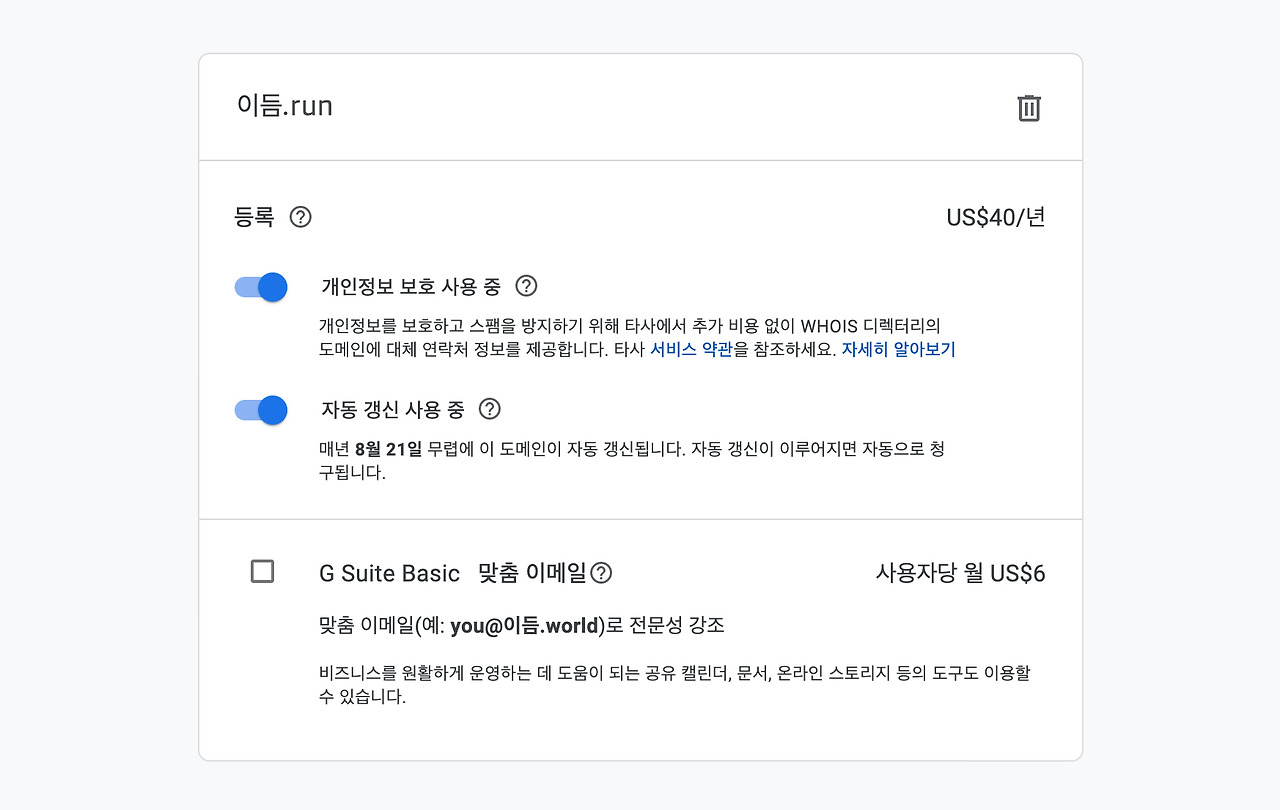This screenshot has height=810, width=1280.
Task: Click the 사용자당 월 US$6 price
Action: [961, 573]
